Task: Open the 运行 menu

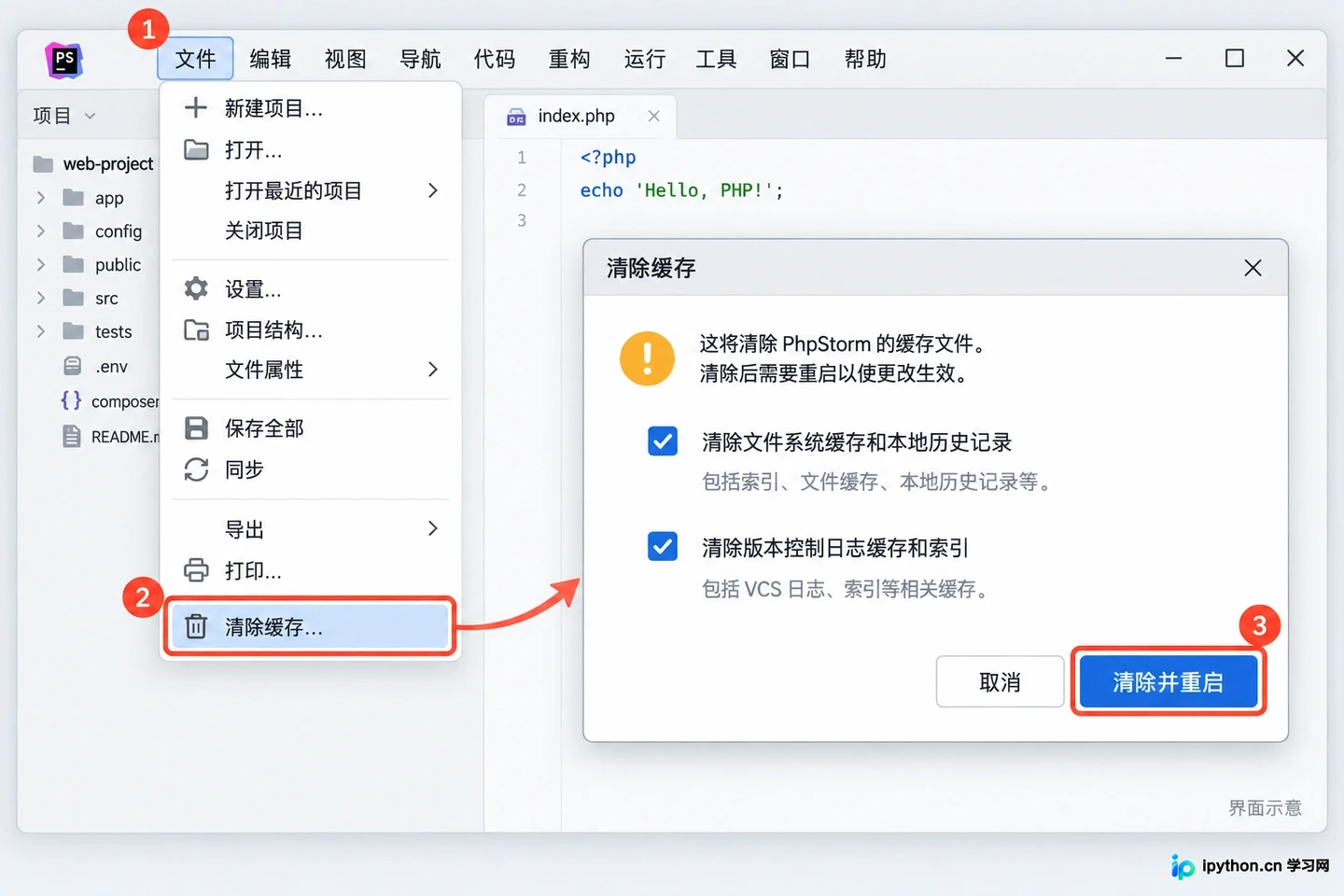Action: click(x=645, y=59)
